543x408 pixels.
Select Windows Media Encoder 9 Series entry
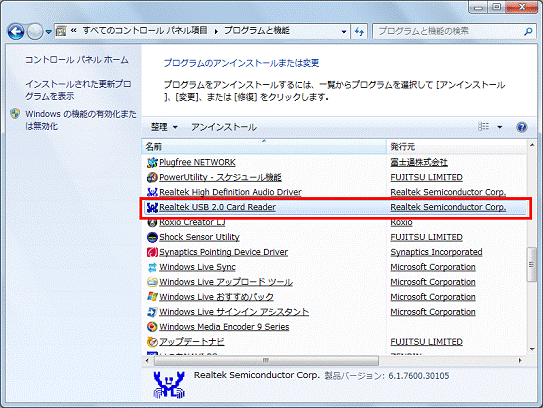[224, 327]
